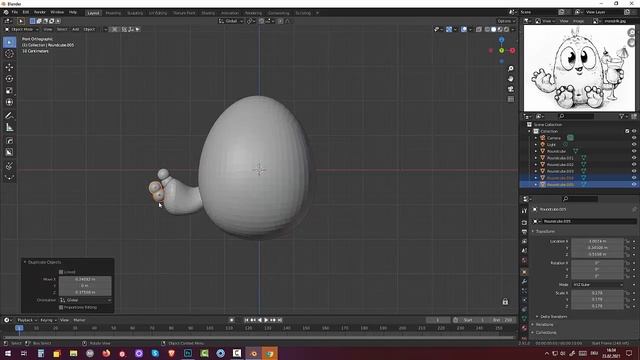Open the timeline Marker menu
This screenshot has width=640, height=360.
[79, 320]
